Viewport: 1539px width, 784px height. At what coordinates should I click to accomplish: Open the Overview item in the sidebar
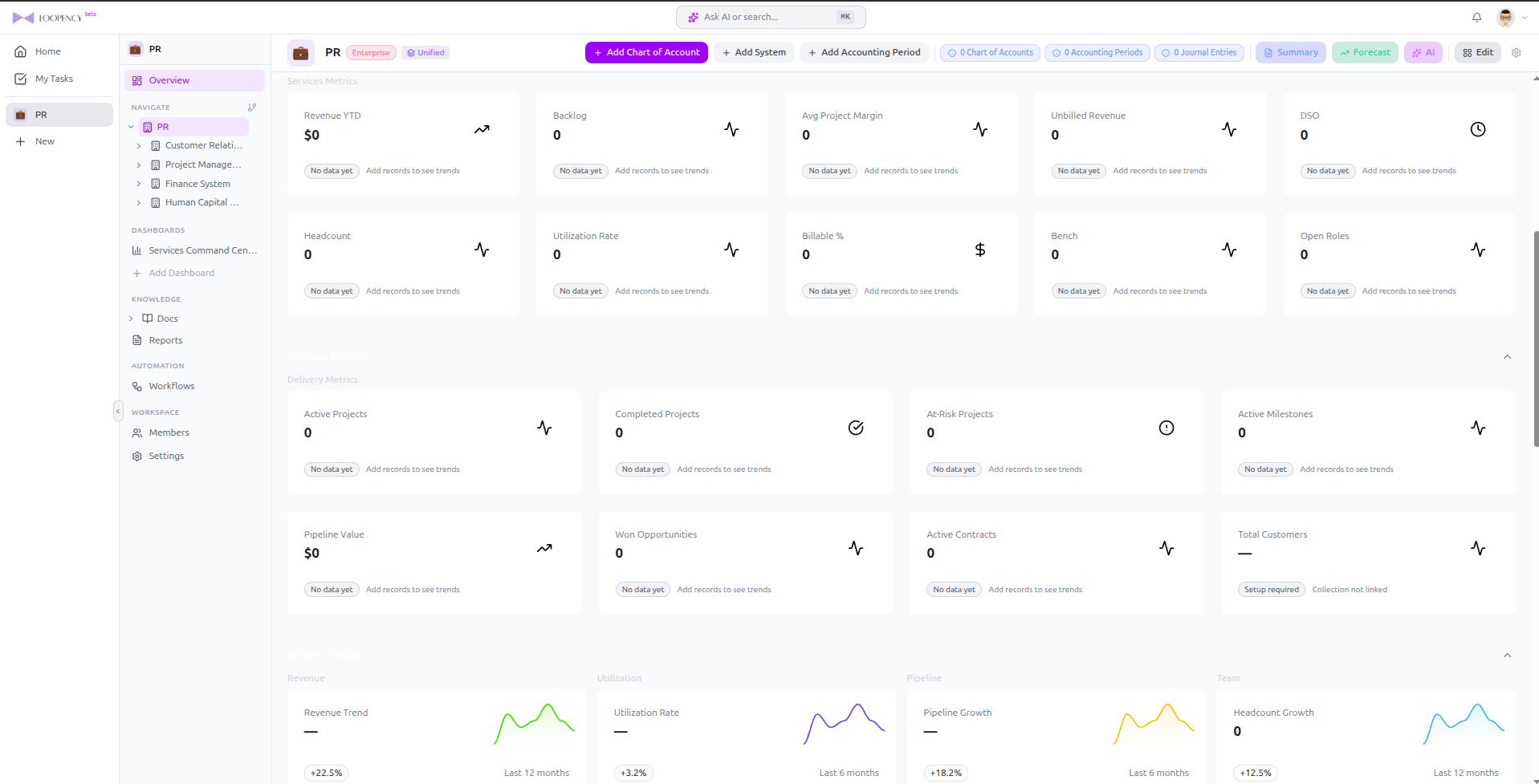169,80
